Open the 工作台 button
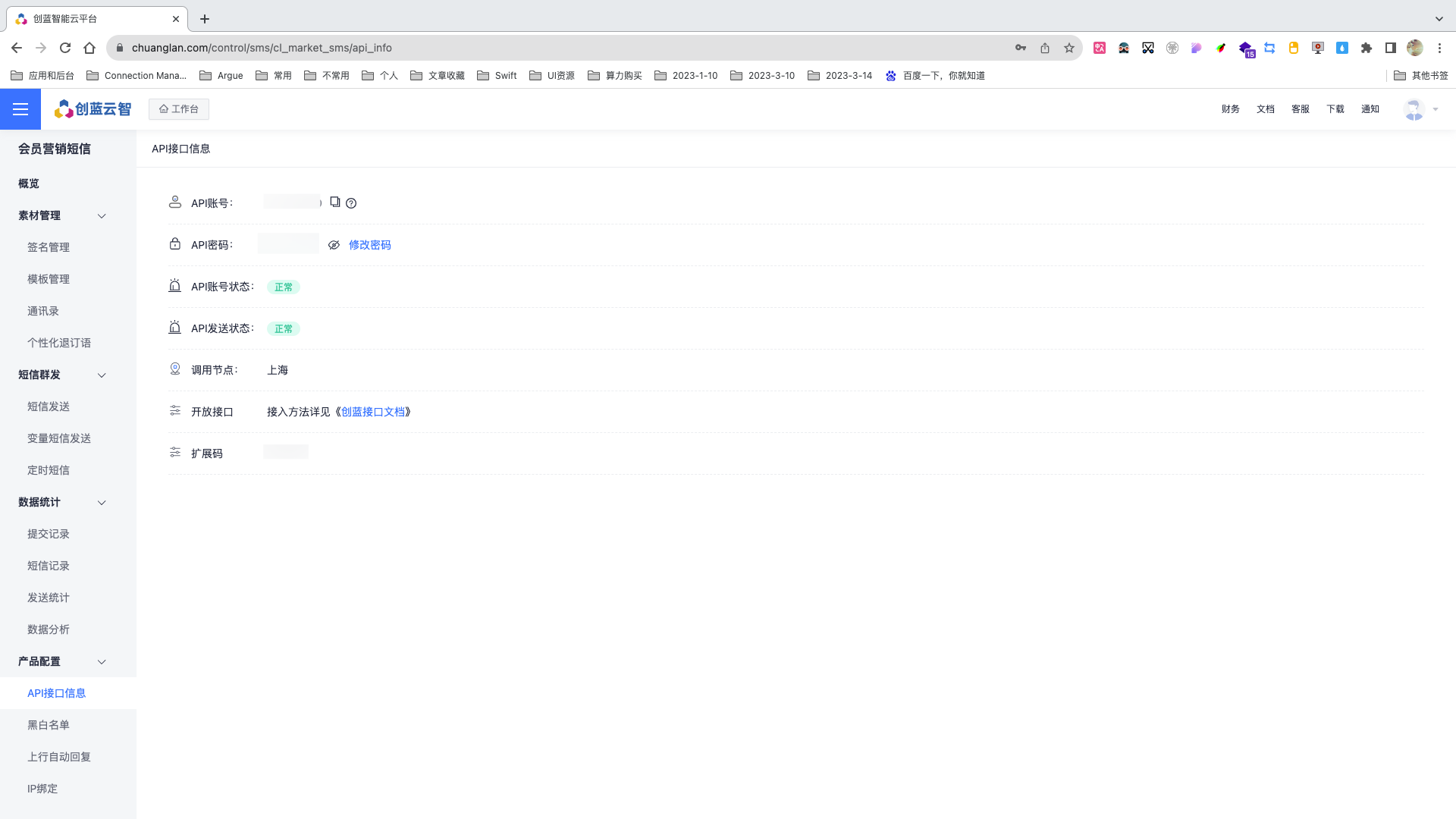The height and width of the screenshot is (819, 1456). tap(179, 109)
